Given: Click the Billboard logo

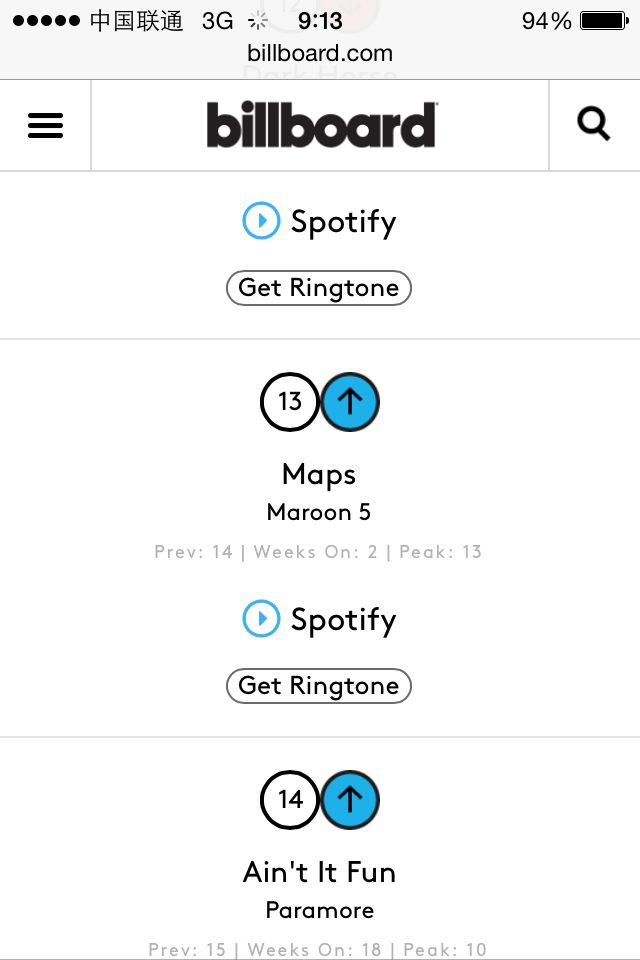Looking at the screenshot, I should pos(320,125).
